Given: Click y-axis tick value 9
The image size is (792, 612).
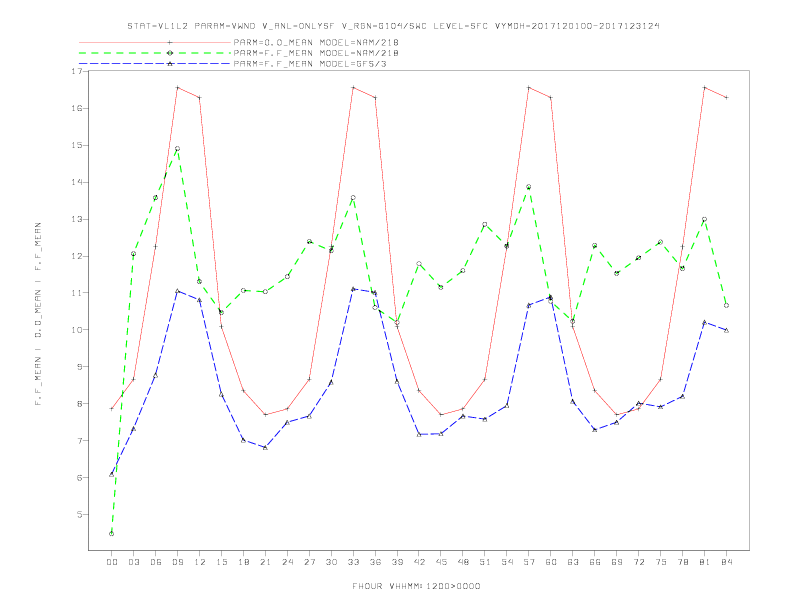Looking at the screenshot, I should [80, 367].
